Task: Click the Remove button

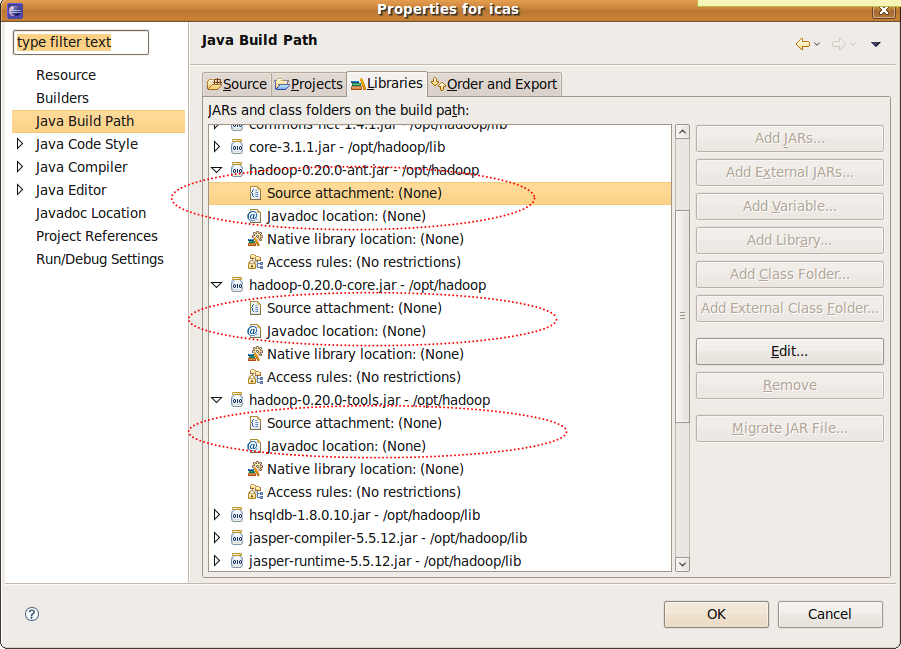Action: point(790,385)
